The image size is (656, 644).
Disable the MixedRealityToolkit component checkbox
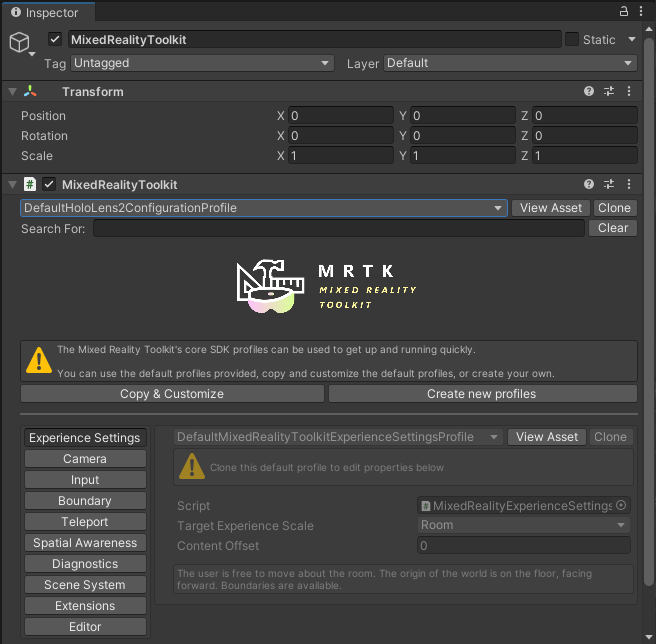(48, 185)
